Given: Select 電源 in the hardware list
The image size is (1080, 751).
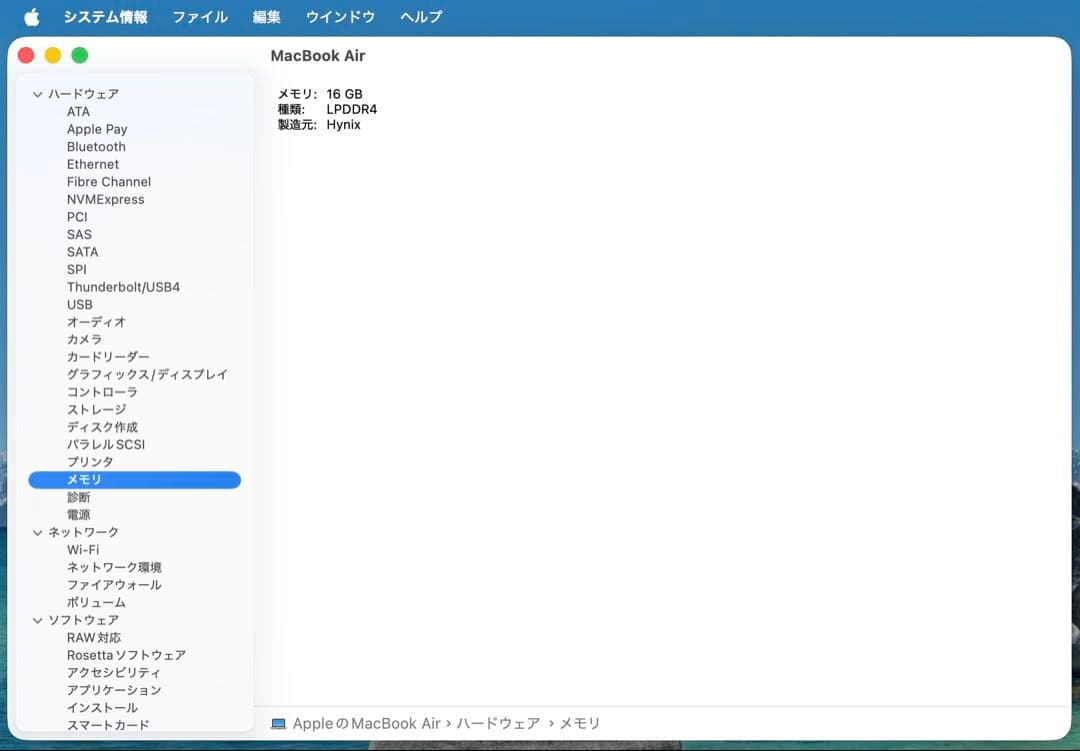Looking at the screenshot, I should click(x=79, y=514).
